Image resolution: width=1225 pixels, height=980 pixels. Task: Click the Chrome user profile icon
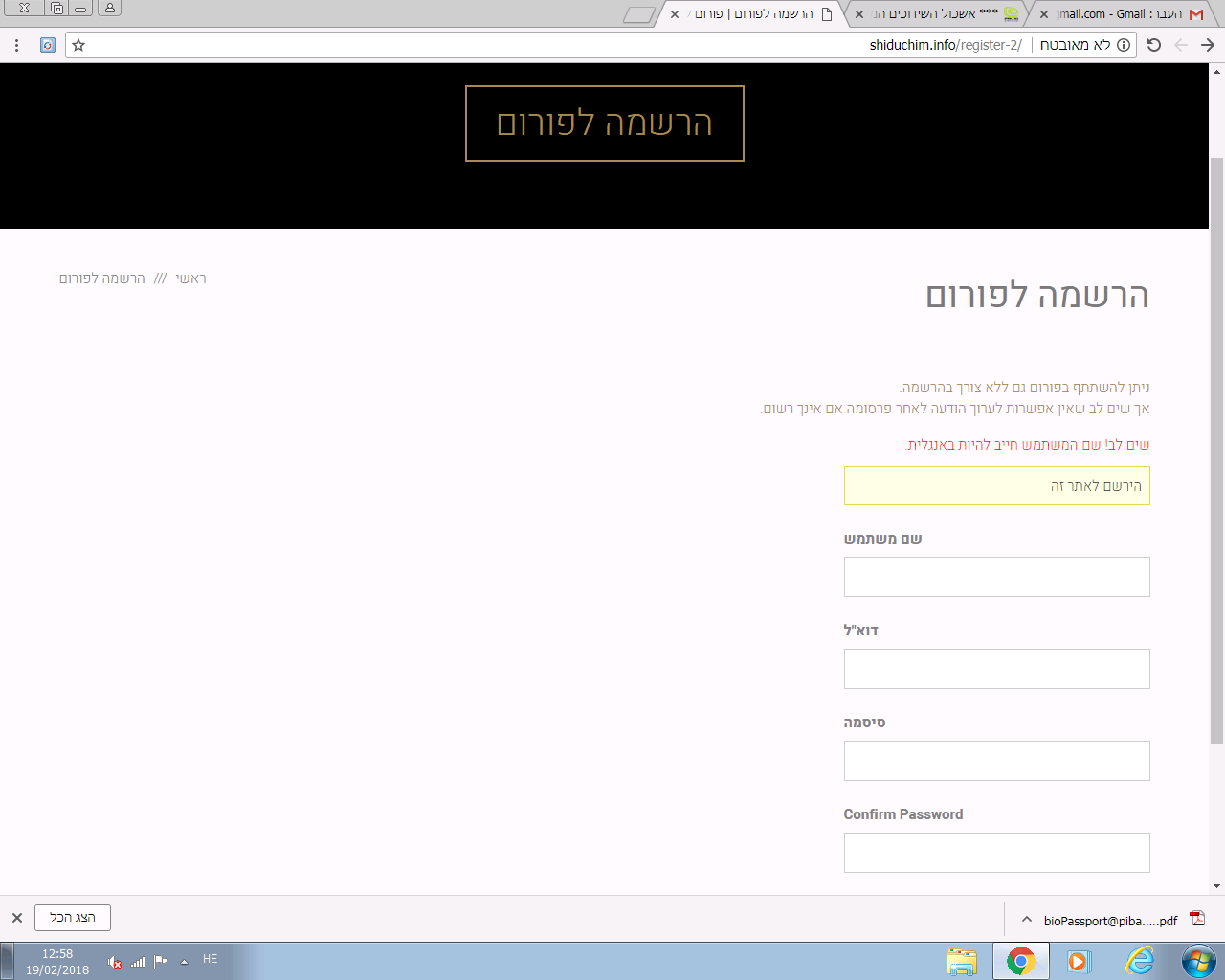click(110, 8)
